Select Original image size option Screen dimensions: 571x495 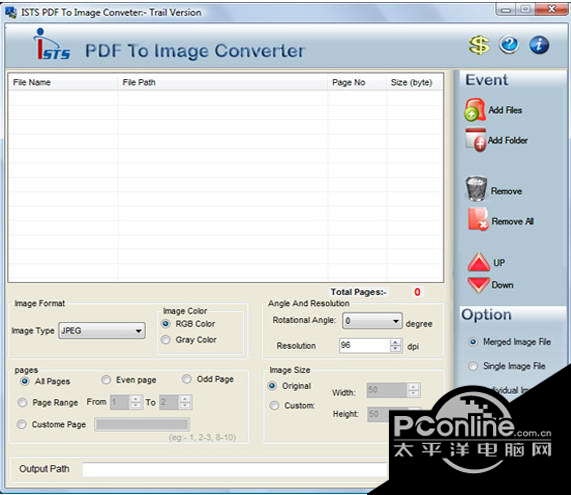pyautogui.click(x=272, y=386)
